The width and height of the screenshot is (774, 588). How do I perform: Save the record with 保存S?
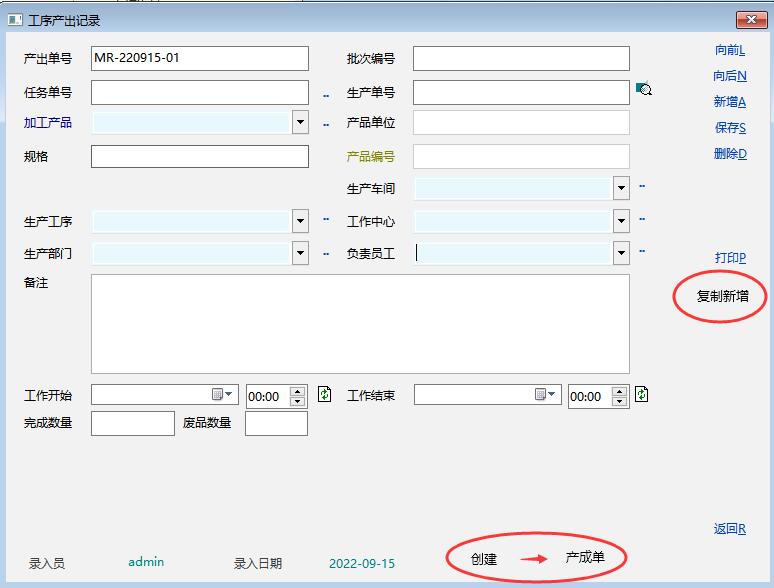click(730, 128)
